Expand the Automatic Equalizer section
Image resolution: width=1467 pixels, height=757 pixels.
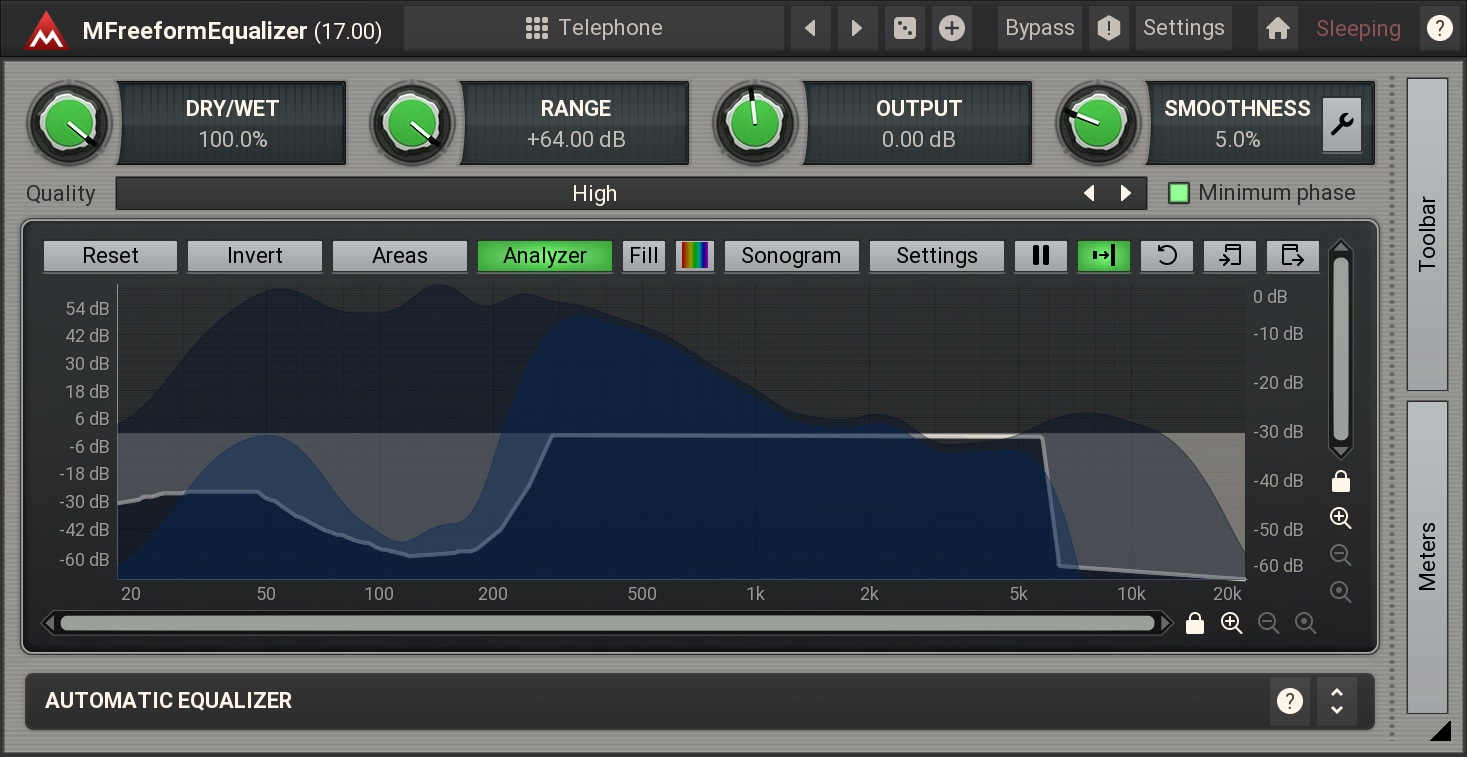tap(1336, 701)
